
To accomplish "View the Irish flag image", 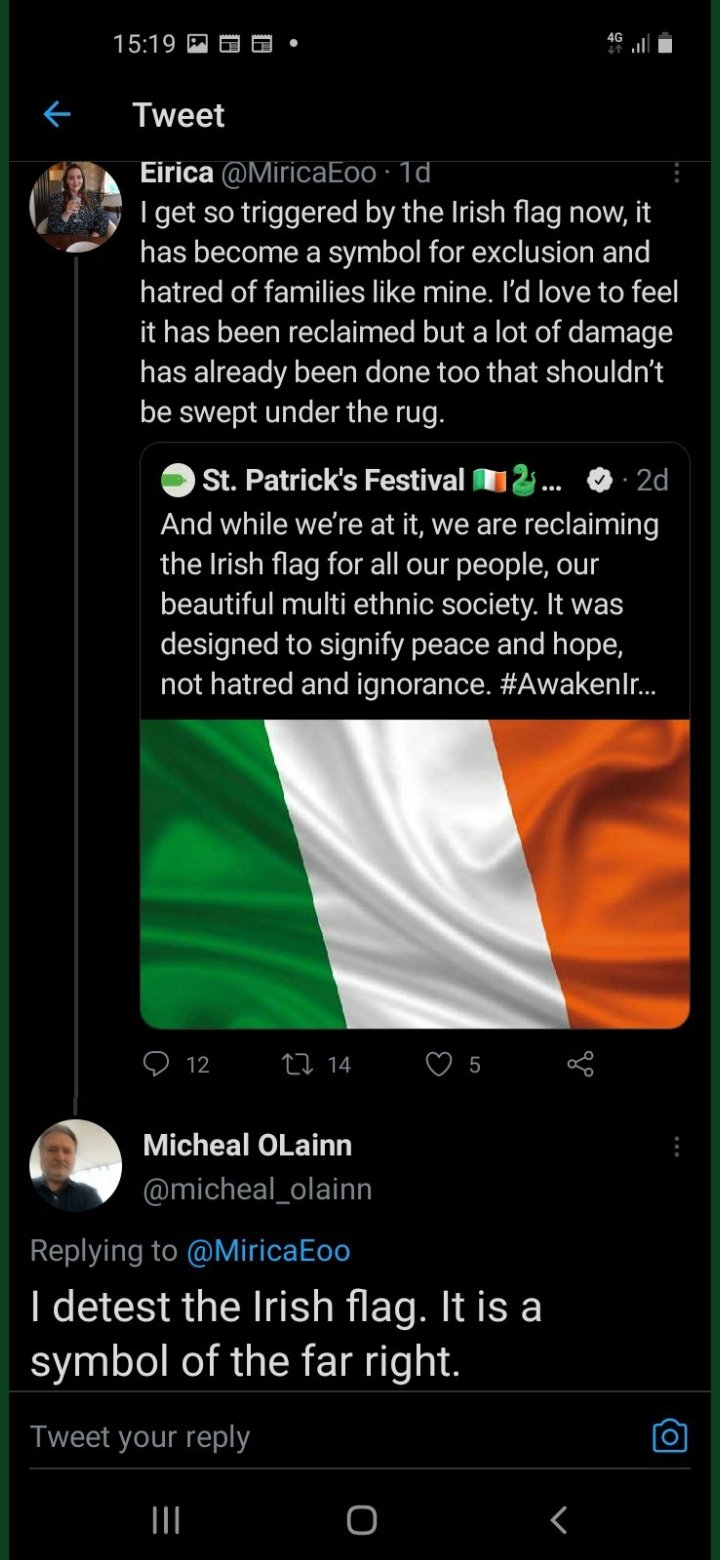I will click(415, 874).
